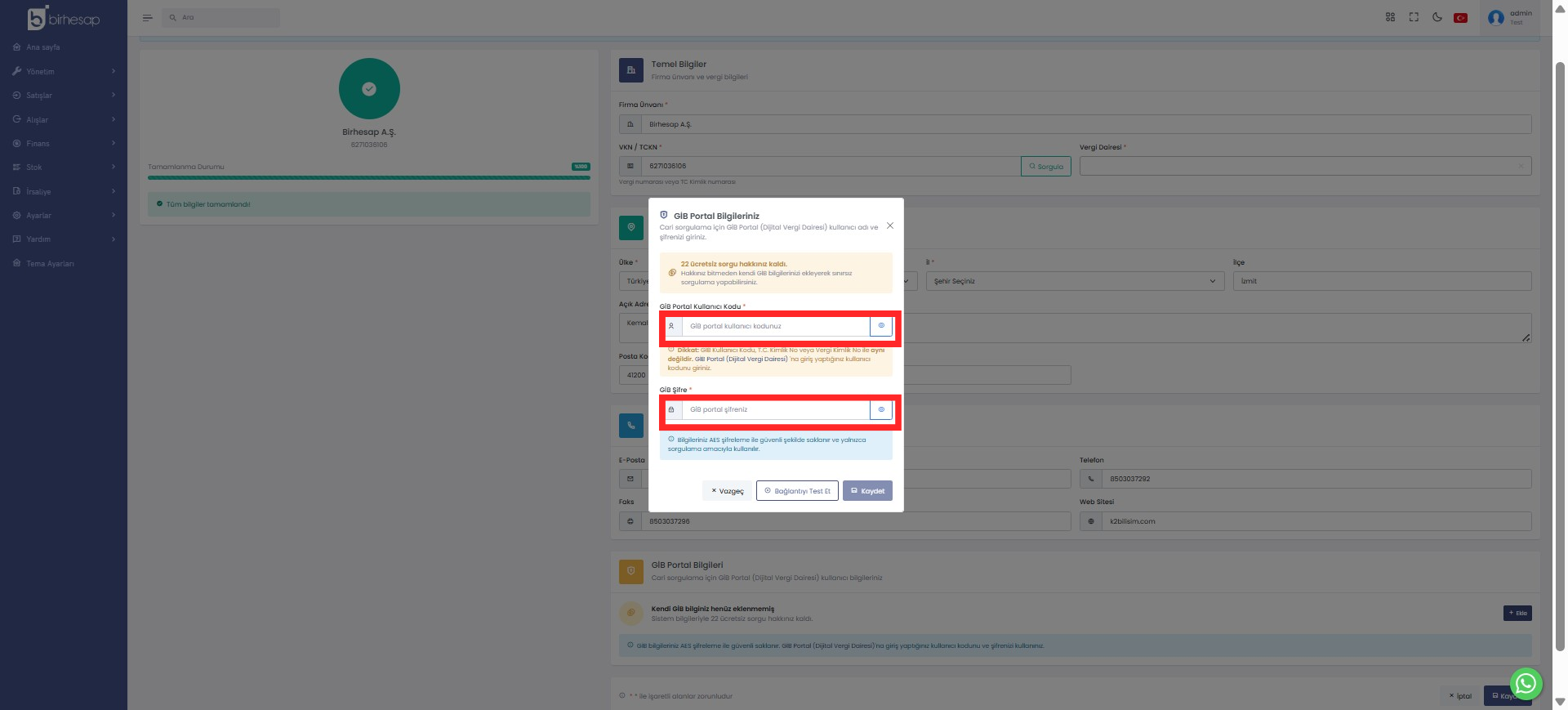
Task: Click the Satışlar sidebar icon
Action: [x=16, y=96]
